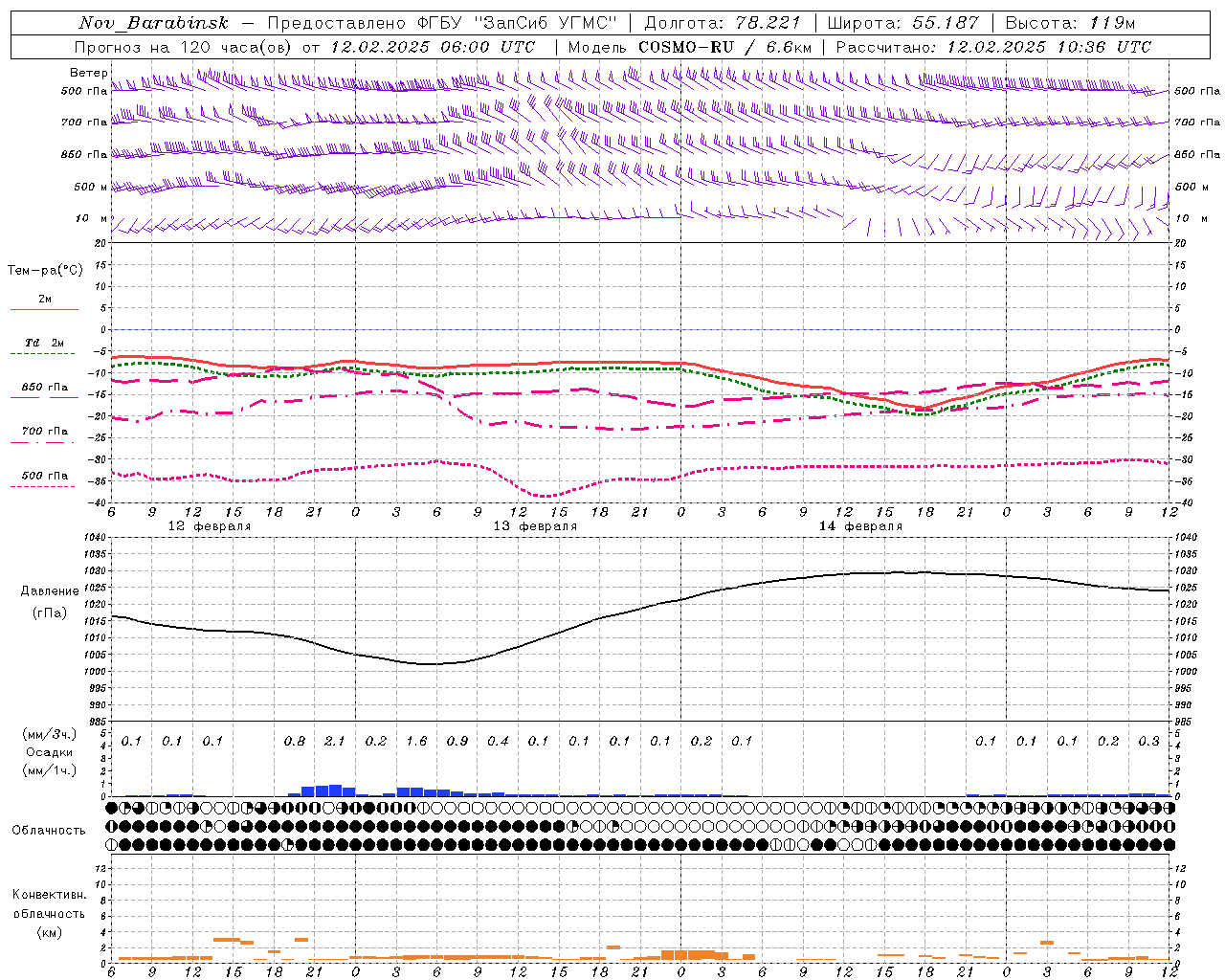The height and width of the screenshot is (980, 1225).
Task: Click the (км) unit label
Action: (49, 932)
